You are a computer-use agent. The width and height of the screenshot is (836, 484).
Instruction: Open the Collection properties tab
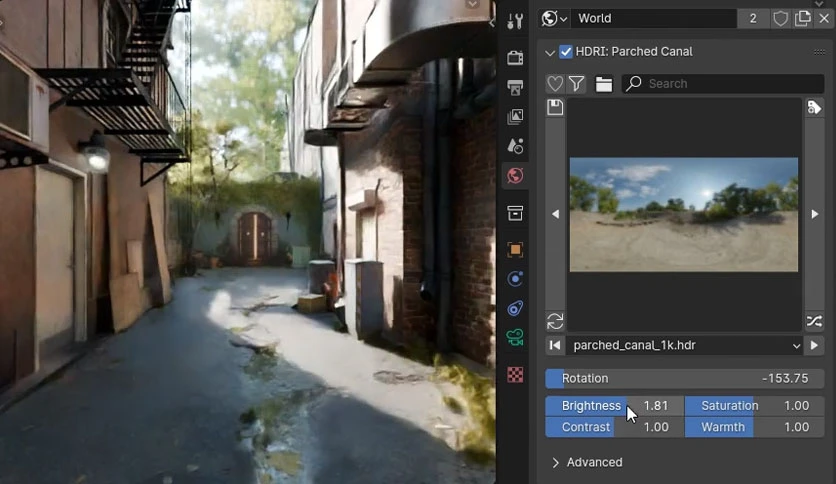[515, 213]
